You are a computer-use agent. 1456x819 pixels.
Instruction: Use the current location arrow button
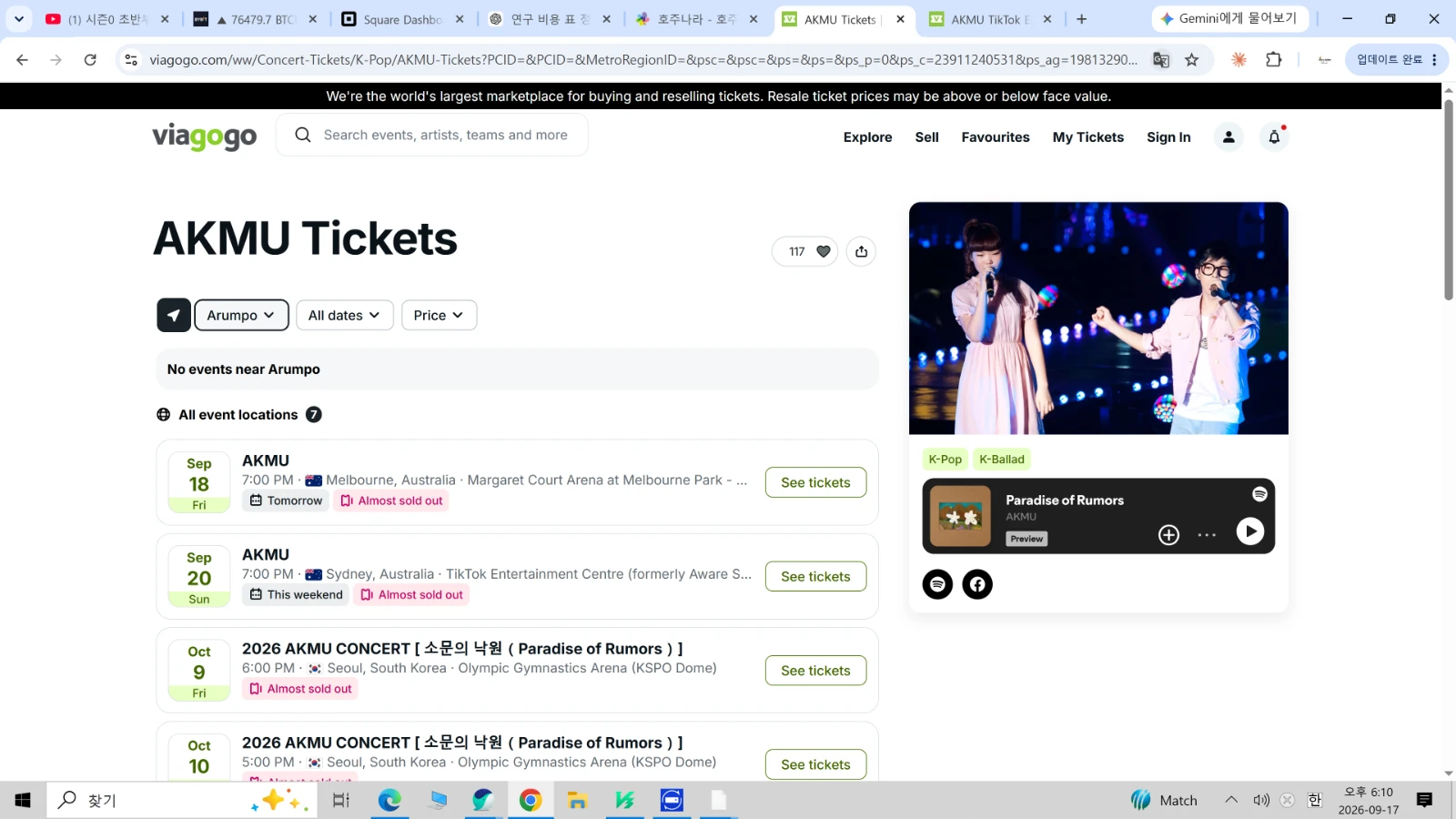(x=174, y=315)
